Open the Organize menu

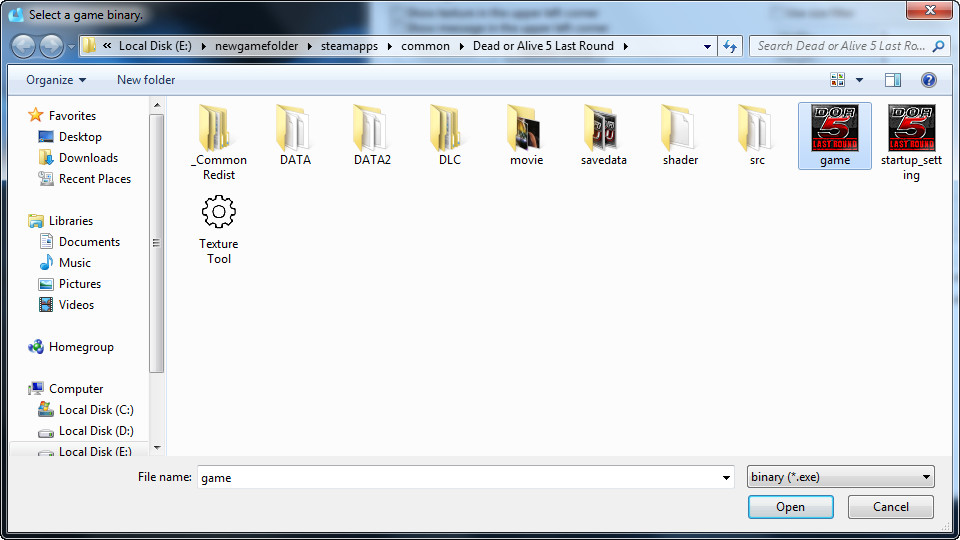tap(56, 80)
